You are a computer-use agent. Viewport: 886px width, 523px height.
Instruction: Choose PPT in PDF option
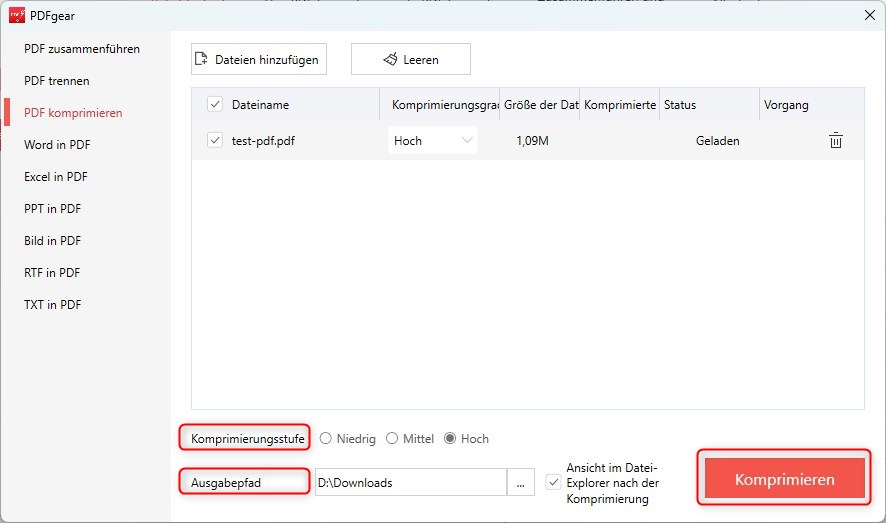pyautogui.click(x=53, y=208)
